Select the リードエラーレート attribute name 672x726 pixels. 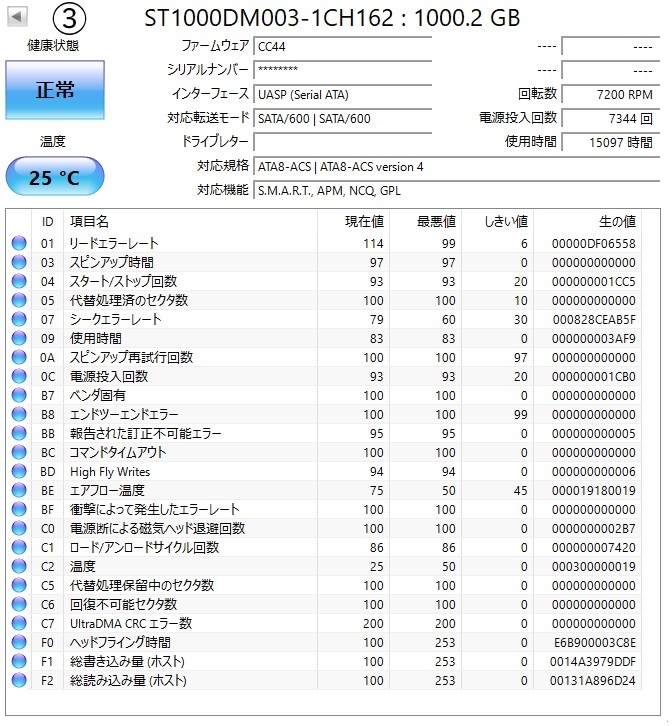tap(114, 243)
